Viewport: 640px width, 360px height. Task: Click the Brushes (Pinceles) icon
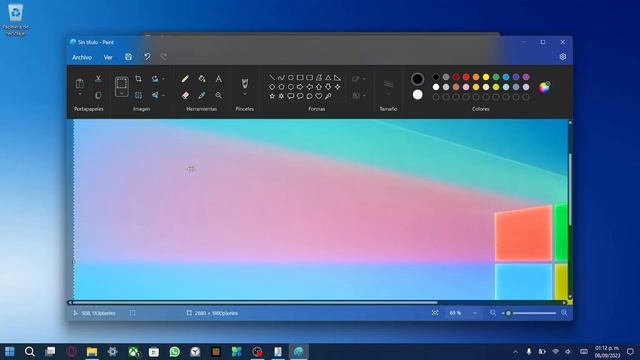[x=244, y=83]
